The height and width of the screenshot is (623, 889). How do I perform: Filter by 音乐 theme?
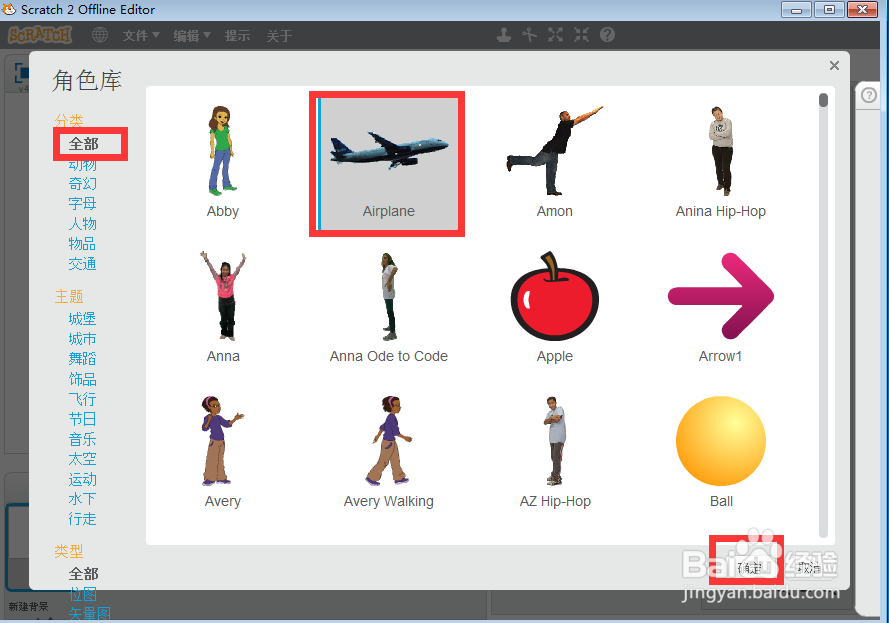click(x=83, y=439)
